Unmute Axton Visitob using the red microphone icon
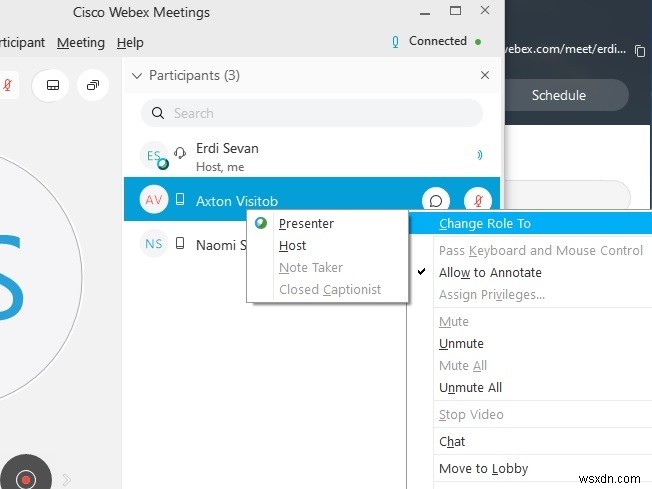The image size is (652, 489). [479, 200]
